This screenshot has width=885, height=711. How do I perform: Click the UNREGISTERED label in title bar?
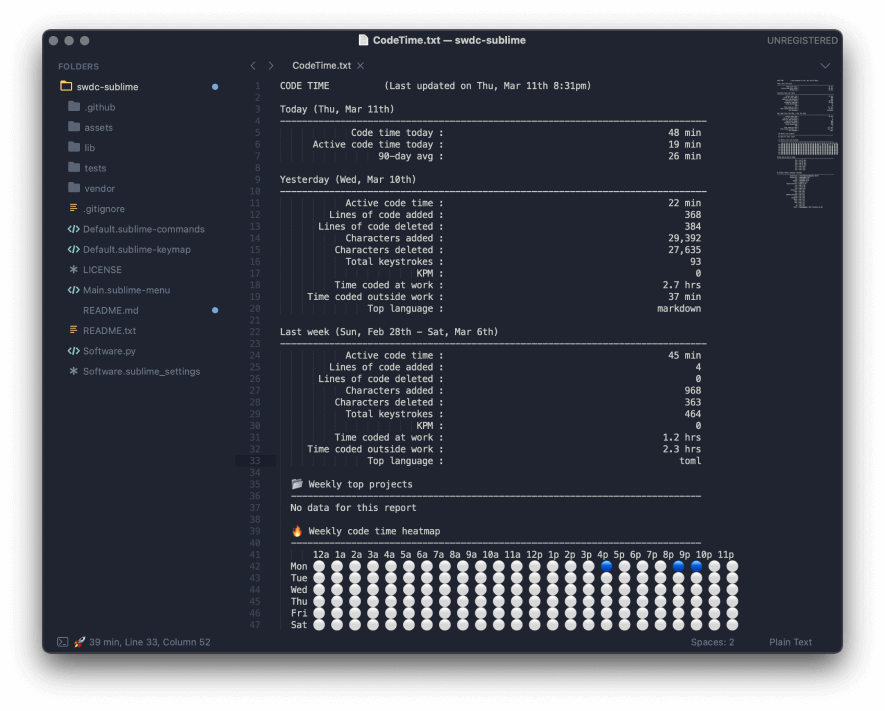coord(803,40)
